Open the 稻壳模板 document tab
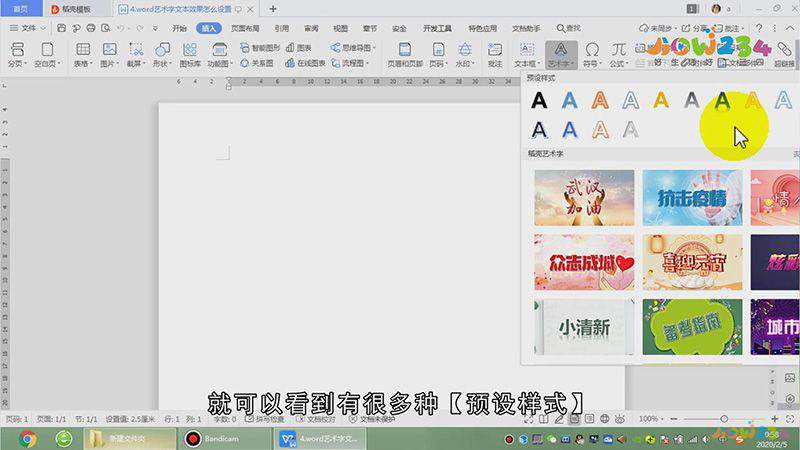The image size is (800, 450). (x=72, y=9)
